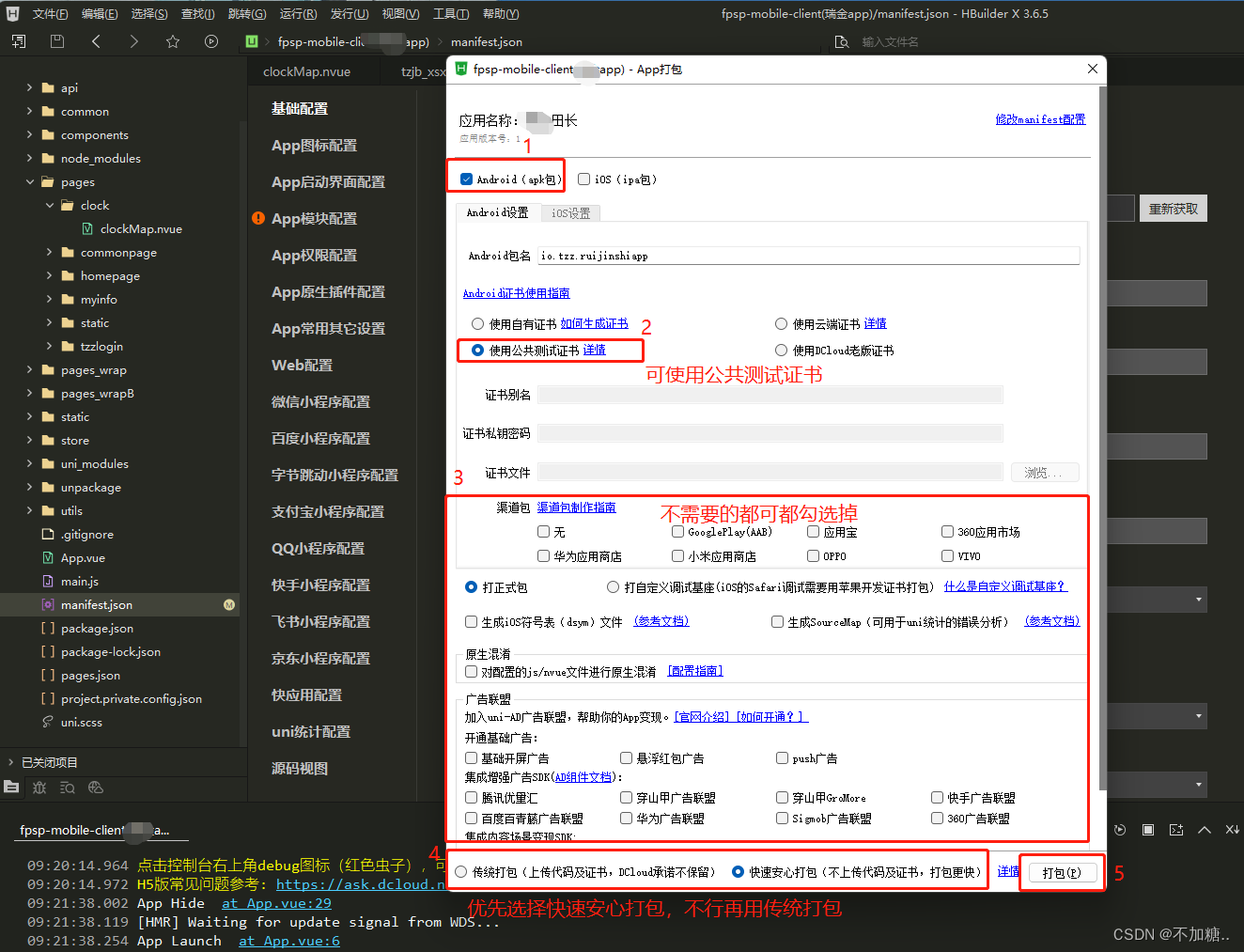Click the uni.scss file icon
Viewport: 1244px width, 952px height.
[x=48, y=722]
